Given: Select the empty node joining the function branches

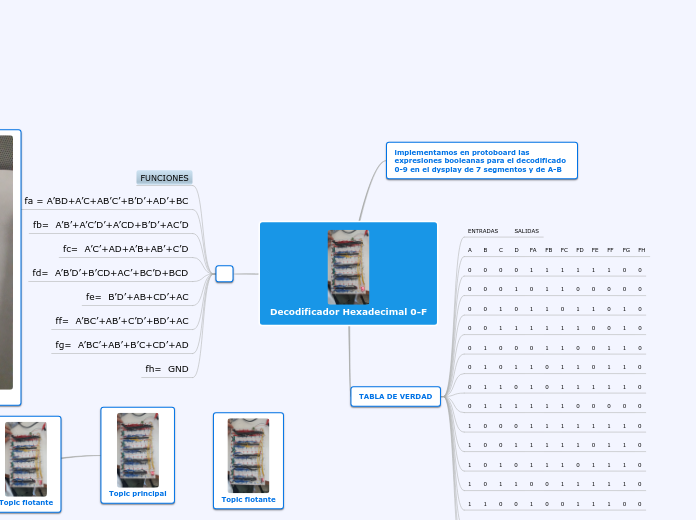Looking at the screenshot, I should click(225, 274).
